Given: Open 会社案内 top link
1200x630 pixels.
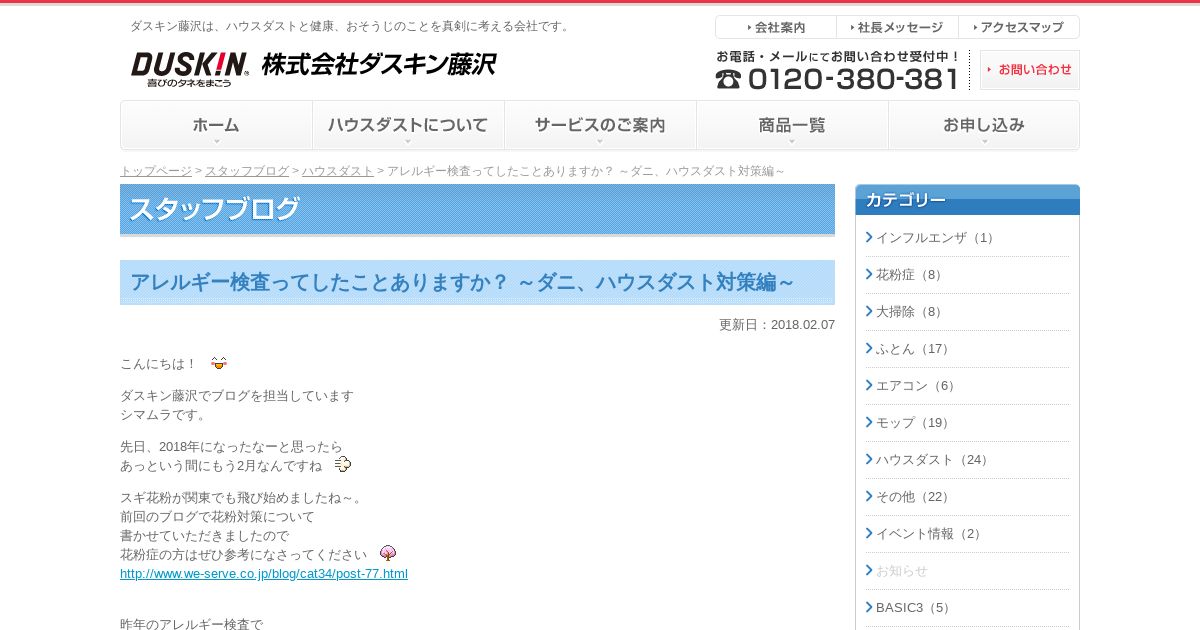Looking at the screenshot, I should (776, 27).
